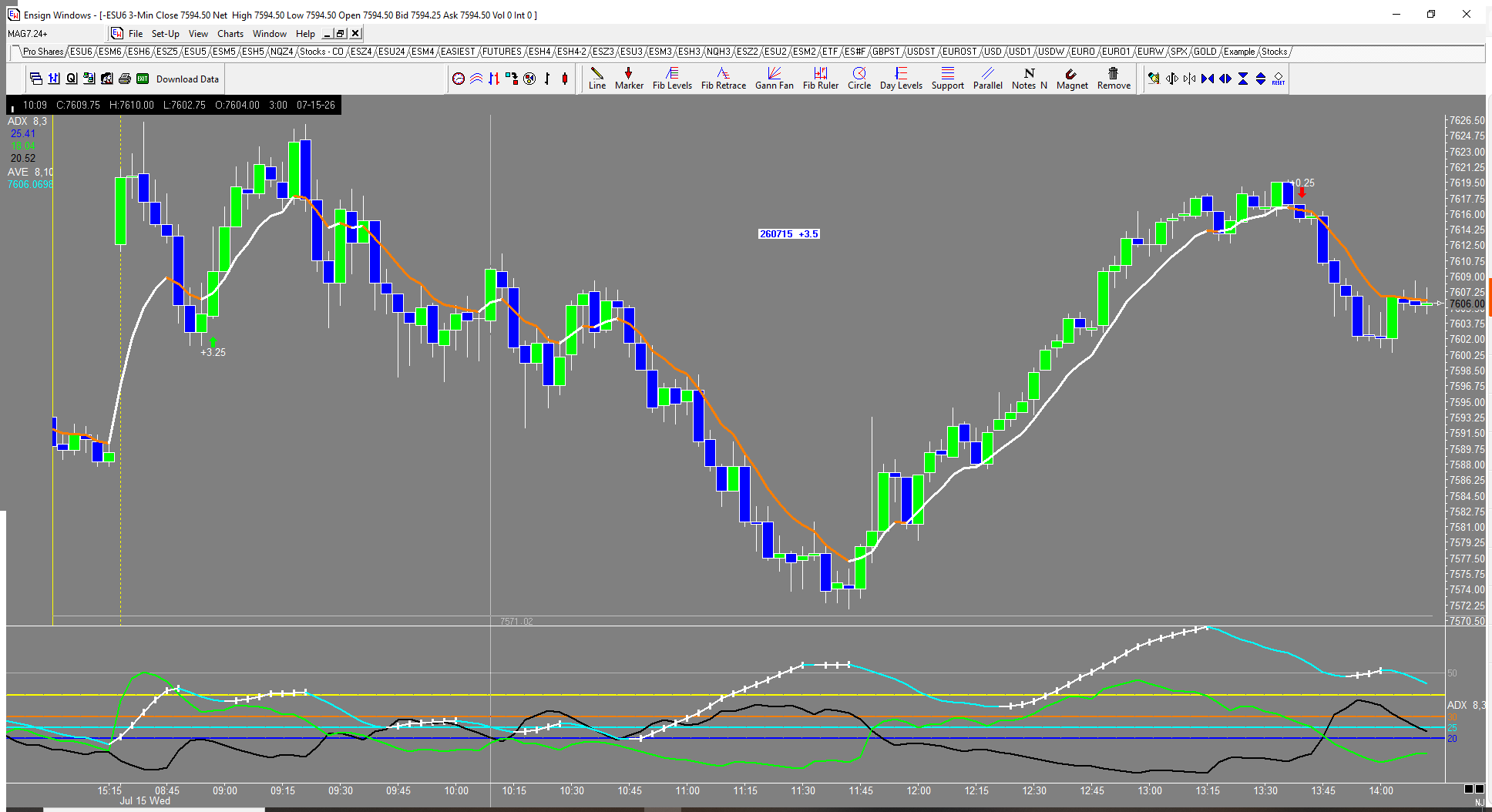This screenshot has height=812, width=1492.
Task: Open the View menu
Action: pyautogui.click(x=198, y=34)
